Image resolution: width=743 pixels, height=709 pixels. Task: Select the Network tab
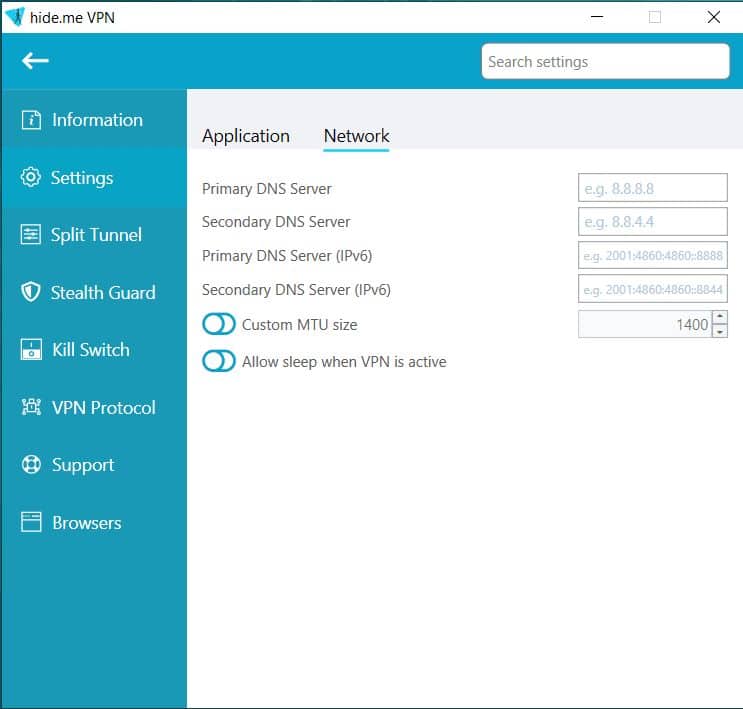[356, 136]
